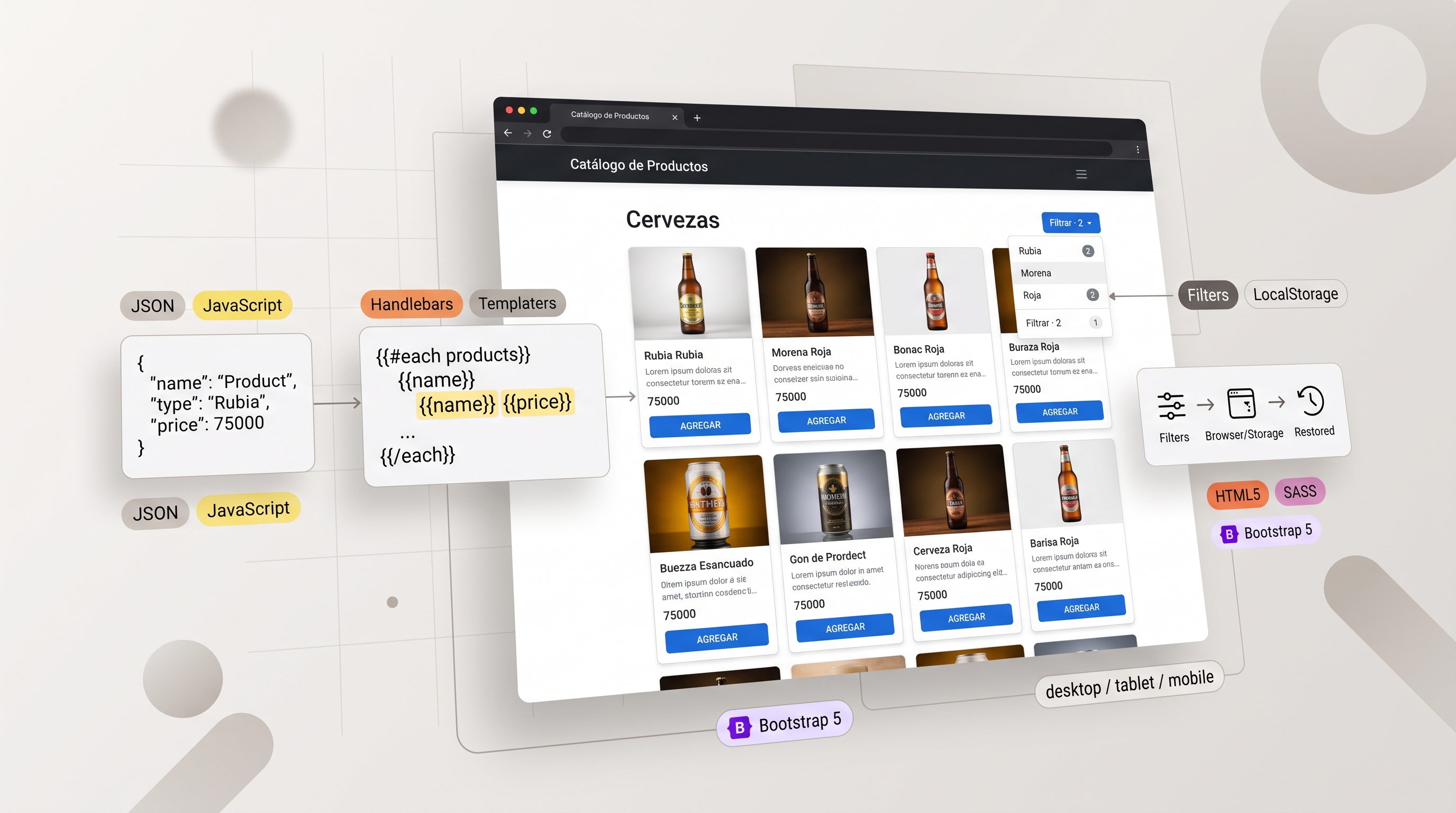Click the Cervezas page heading
The width and height of the screenshot is (1456, 813).
672,219
